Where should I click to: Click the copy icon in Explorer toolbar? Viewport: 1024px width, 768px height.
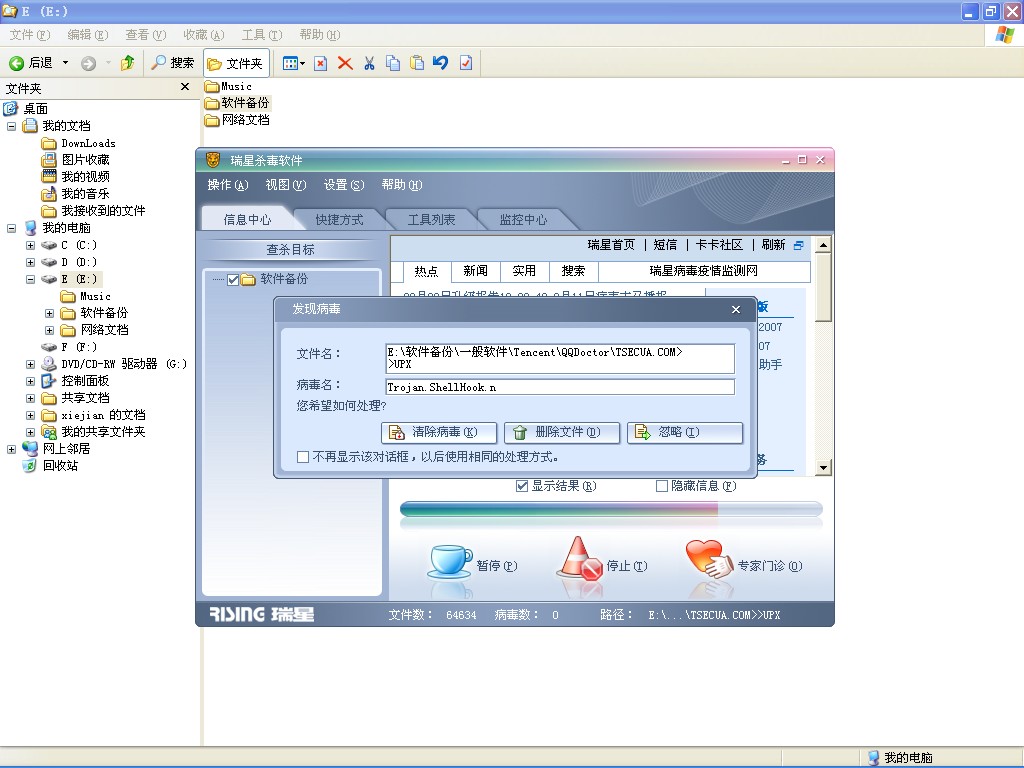pyautogui.click(x=393, y=63)
